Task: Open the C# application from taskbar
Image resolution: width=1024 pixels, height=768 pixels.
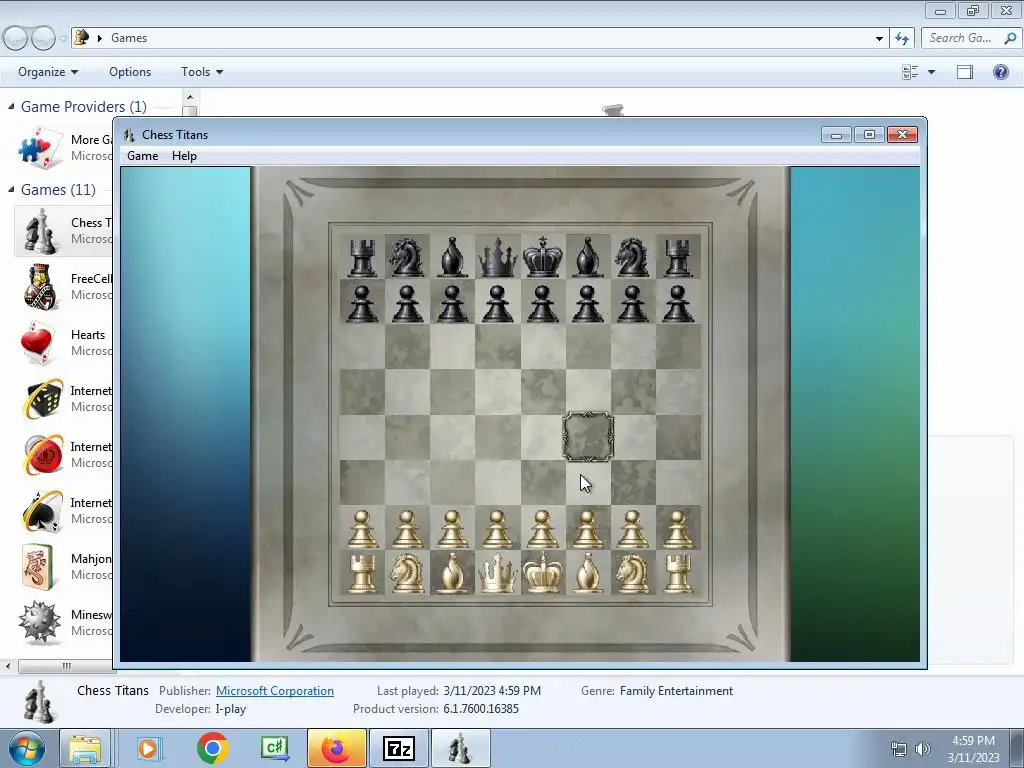Action: click(274, 748)
